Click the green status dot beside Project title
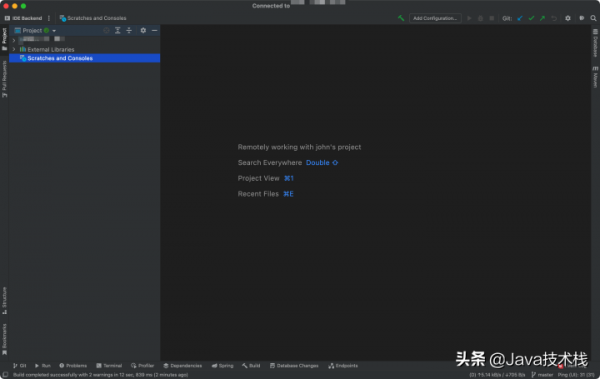 [x=46, y=30]
